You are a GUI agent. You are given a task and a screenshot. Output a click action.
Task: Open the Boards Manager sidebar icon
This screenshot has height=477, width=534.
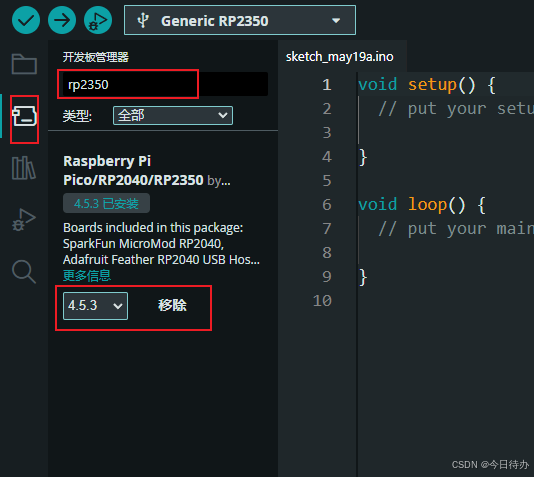click(x=24, y=116)
